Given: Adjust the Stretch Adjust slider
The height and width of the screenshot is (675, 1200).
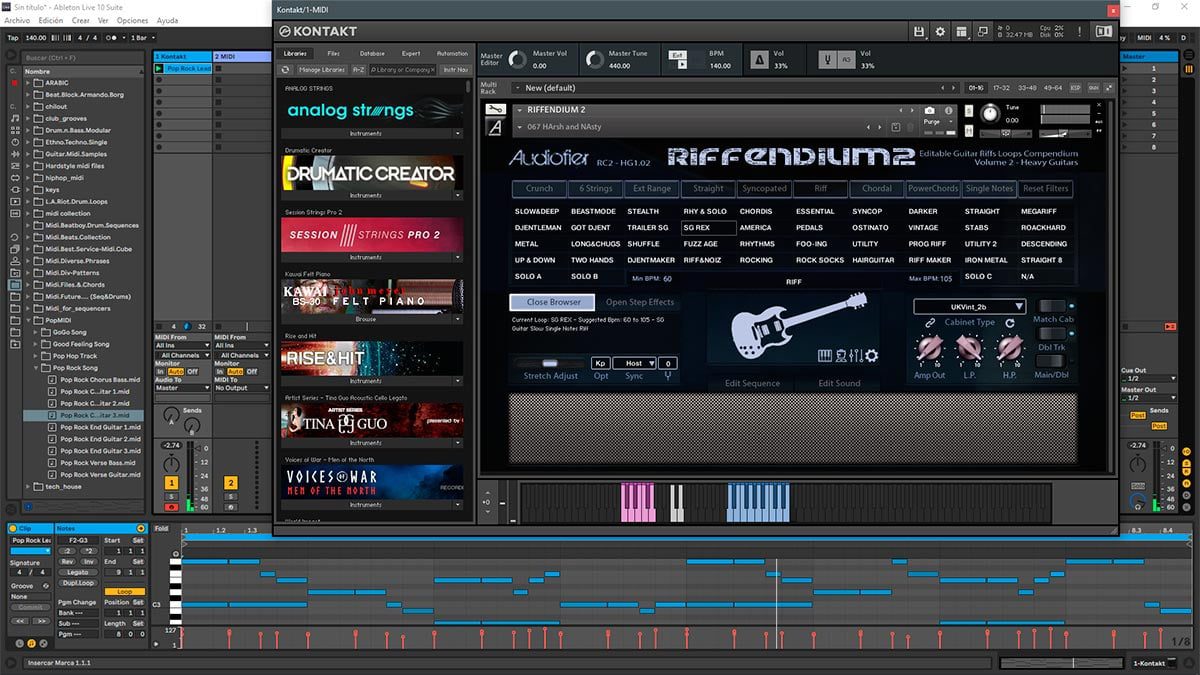Looking at the screenshot, I should [551, 363].
